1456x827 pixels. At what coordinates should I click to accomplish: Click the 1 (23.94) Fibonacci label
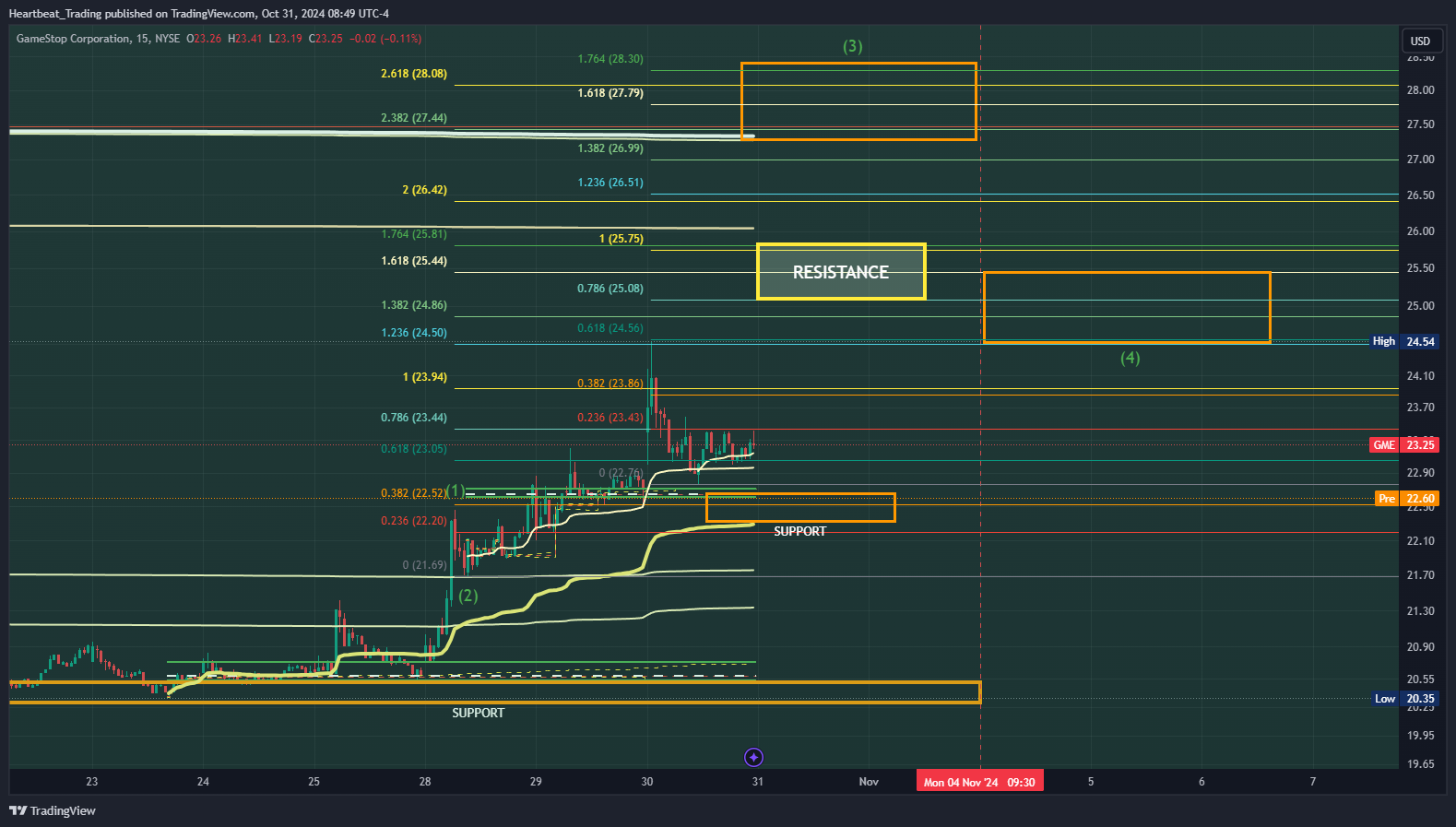click(x=424, y=377)
